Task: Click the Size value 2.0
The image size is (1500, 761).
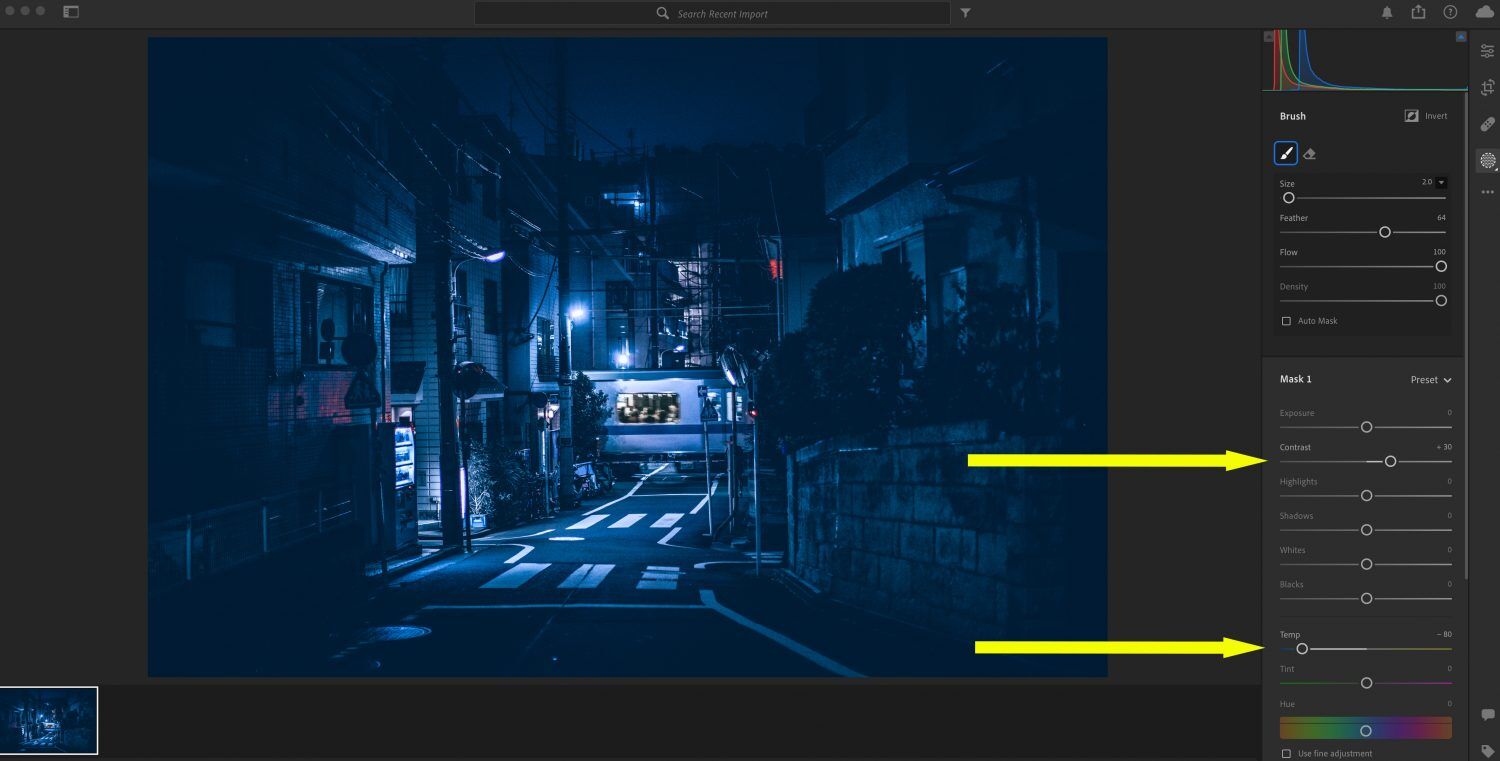Action: coord(1427,183)
